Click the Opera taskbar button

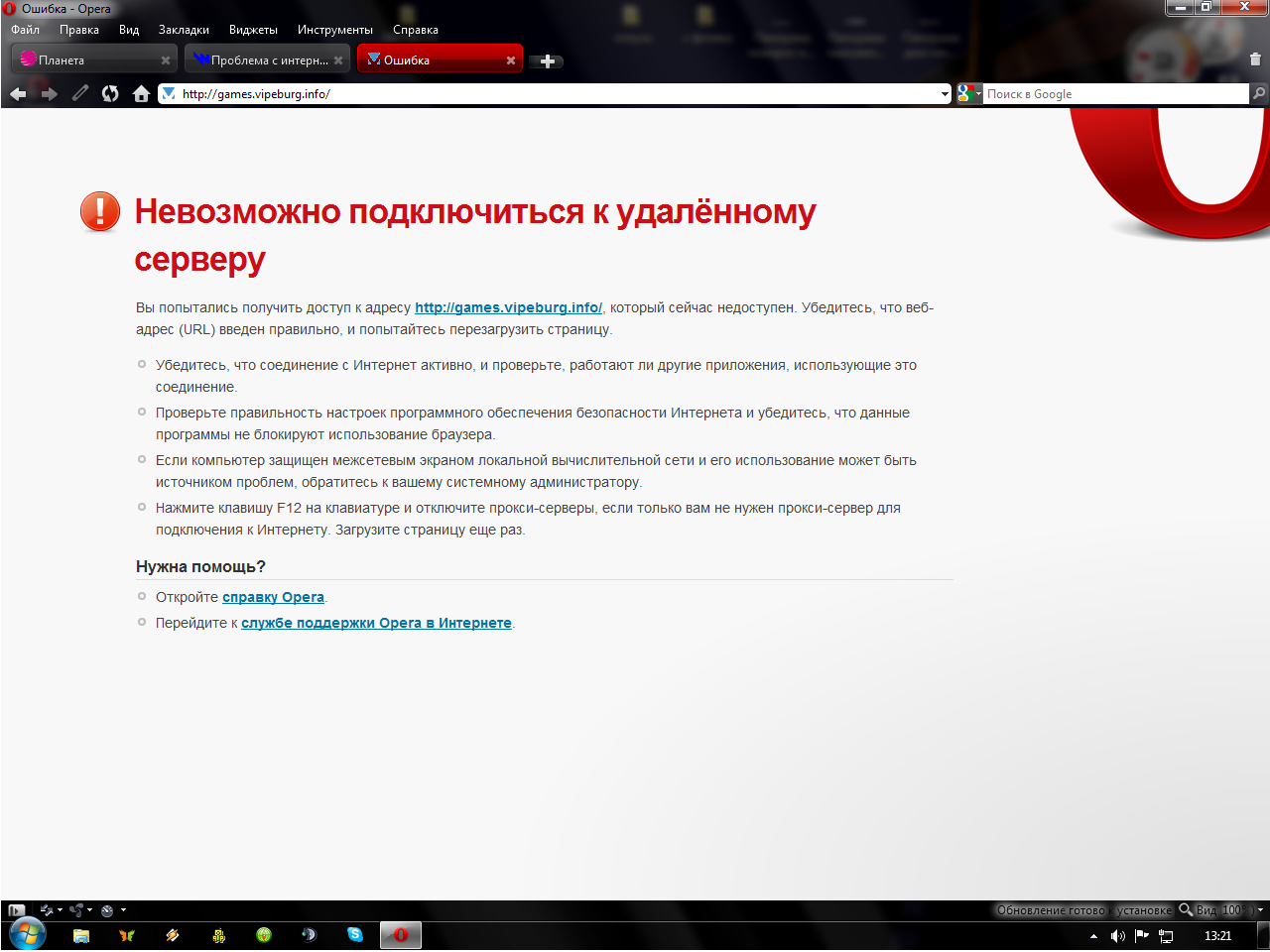point(401,935)
